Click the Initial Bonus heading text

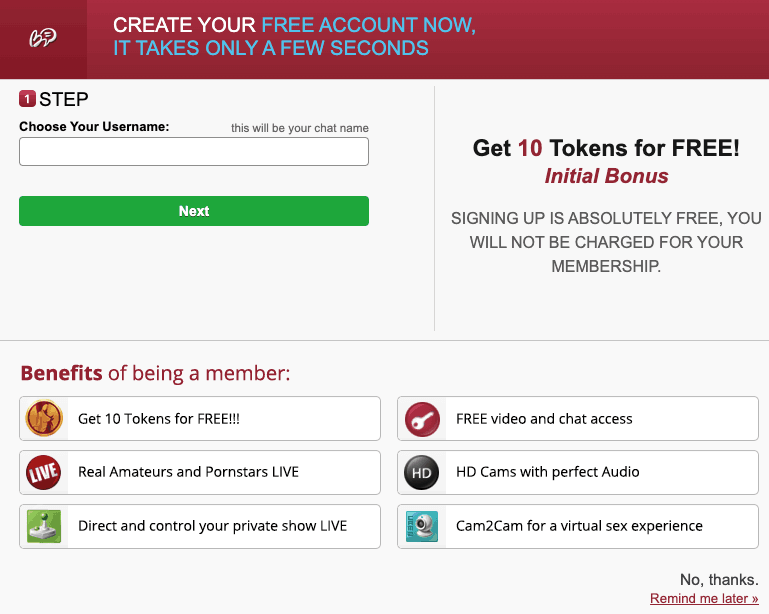606,176
